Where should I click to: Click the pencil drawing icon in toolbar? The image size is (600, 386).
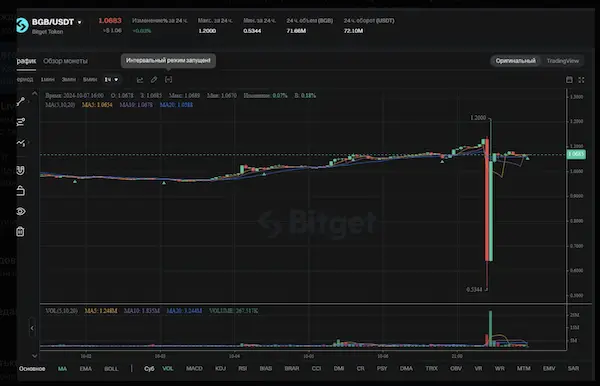[x=154, y=80]
